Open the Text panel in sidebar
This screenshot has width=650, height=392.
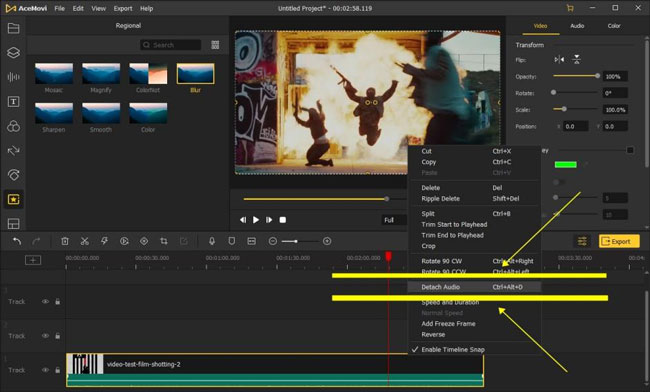click(13, 102)
